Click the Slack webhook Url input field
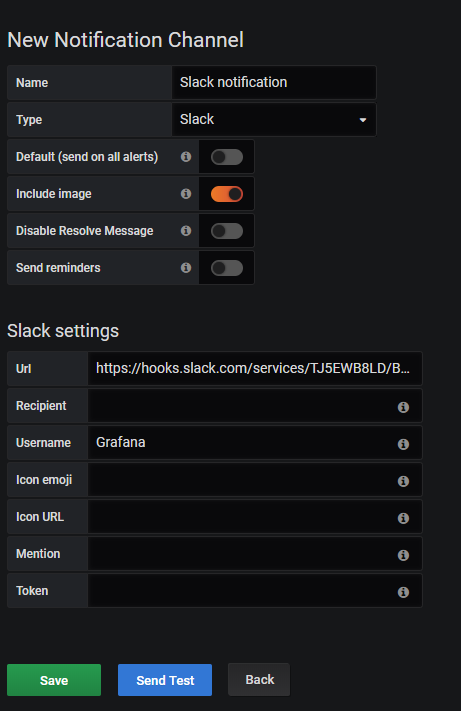The height and width of the screenshot is (711, 461). 255,368
